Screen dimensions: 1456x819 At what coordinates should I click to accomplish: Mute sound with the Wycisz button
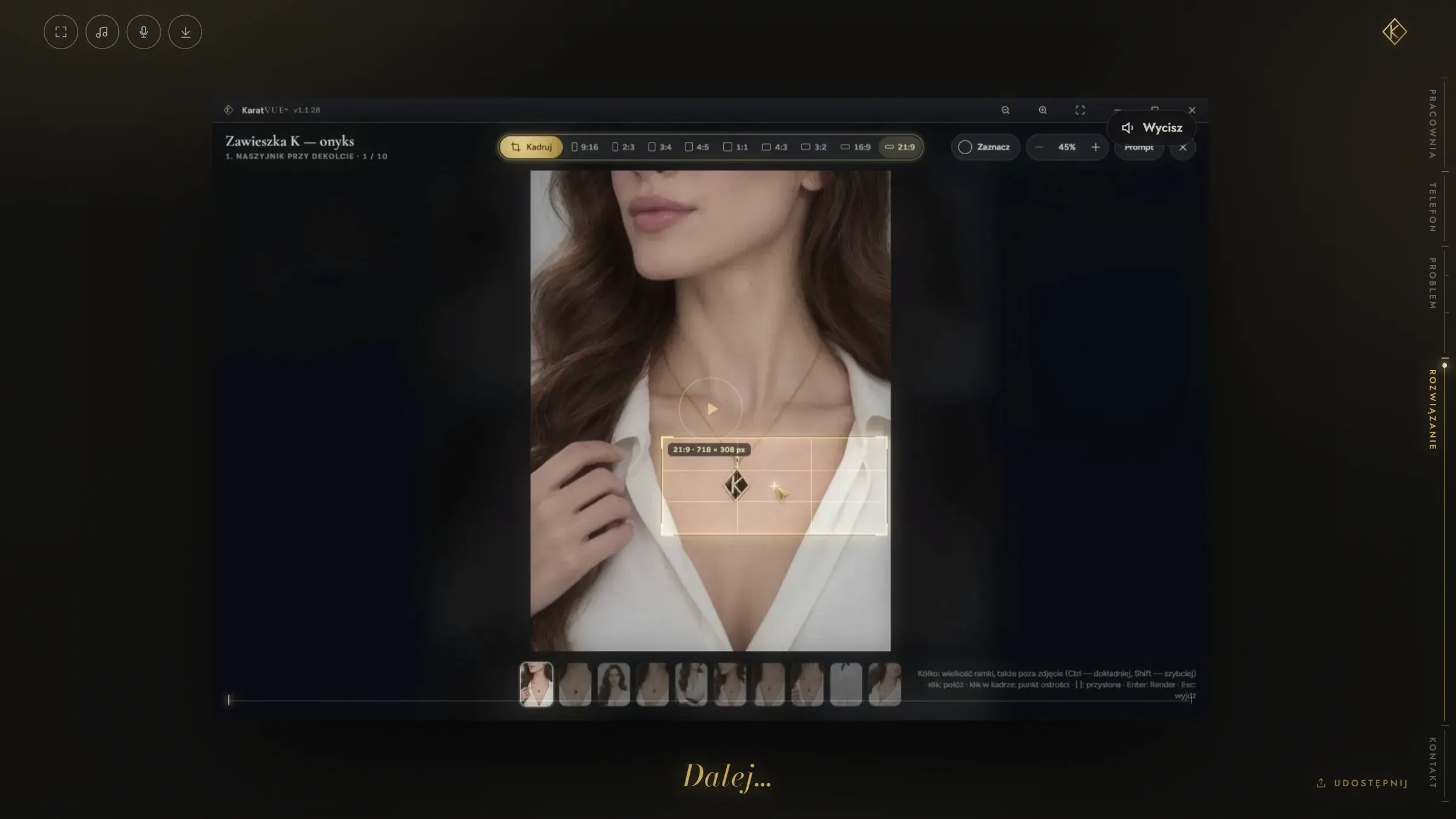point(1151,128)
